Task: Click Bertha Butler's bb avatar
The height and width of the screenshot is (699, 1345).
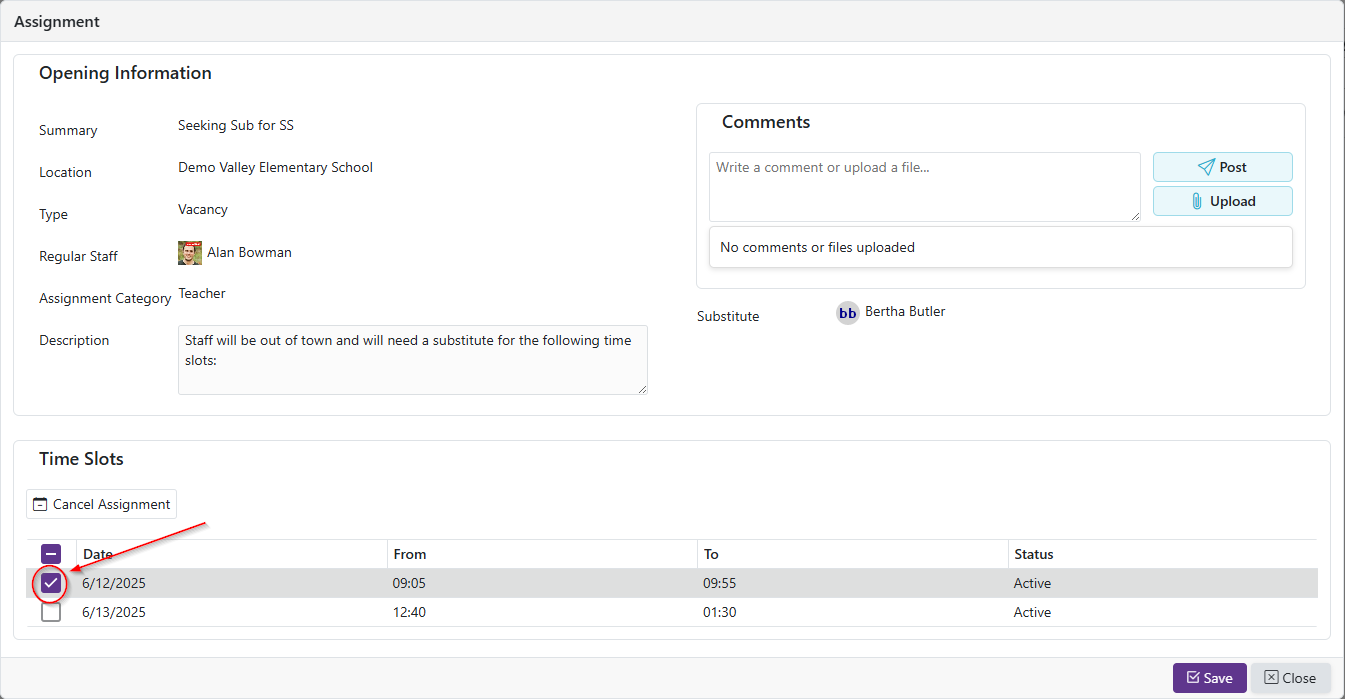Action: [848, 313]
